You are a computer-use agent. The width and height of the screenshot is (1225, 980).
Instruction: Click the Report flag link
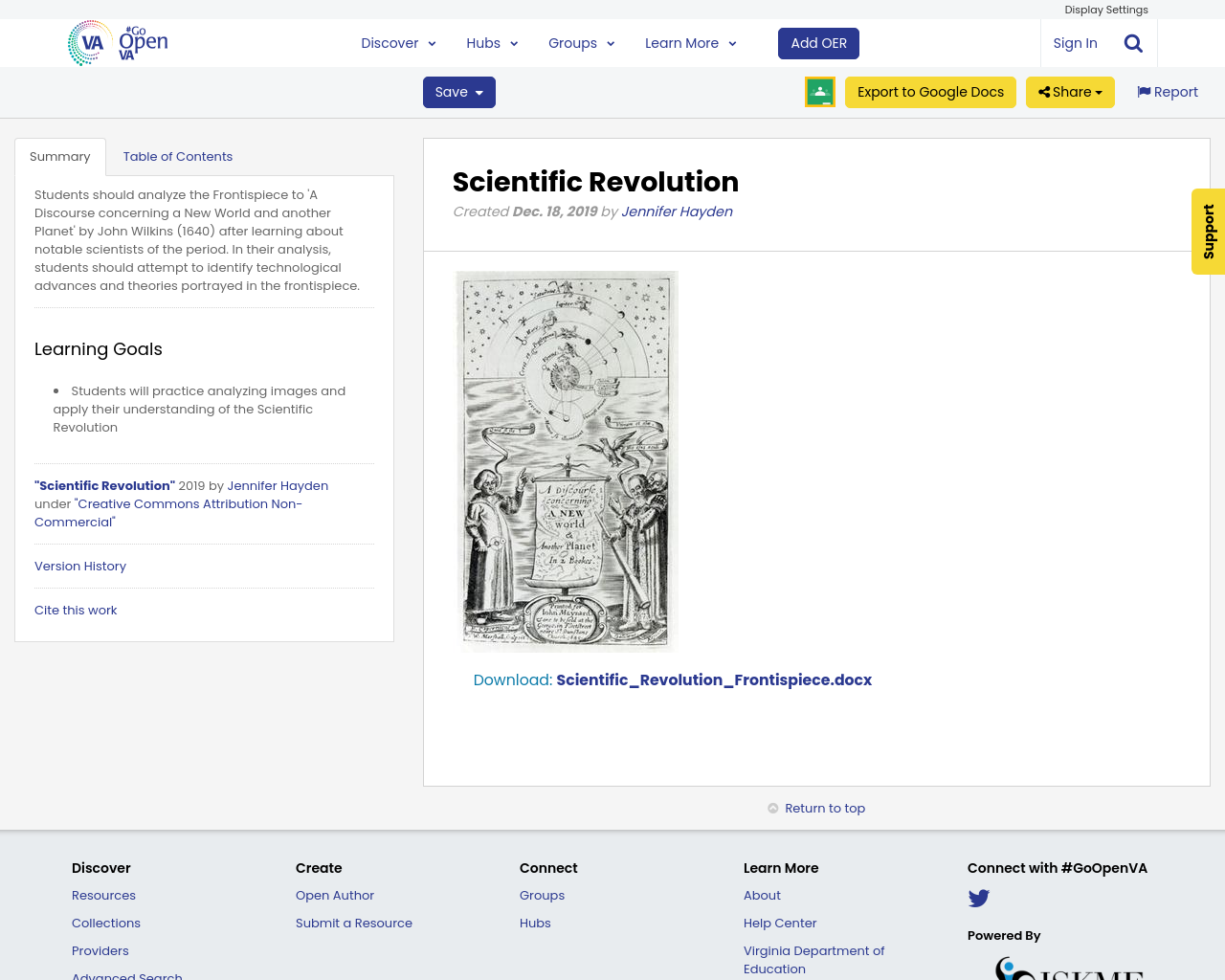(1168, 92)
